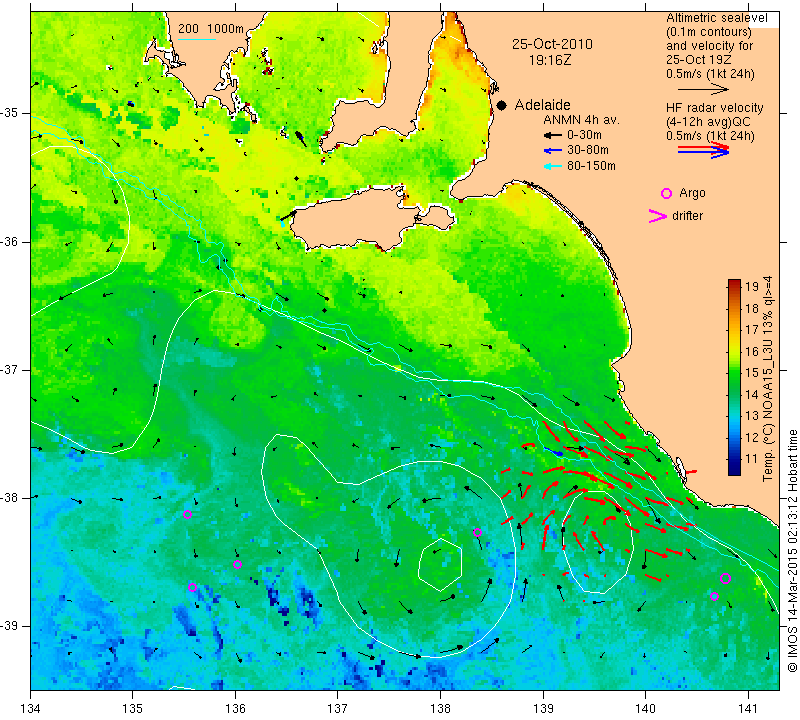Click the Argo marker near 135.5°E, 38.1°S
The width and height of the screenshot is (800, 720).
187,514
